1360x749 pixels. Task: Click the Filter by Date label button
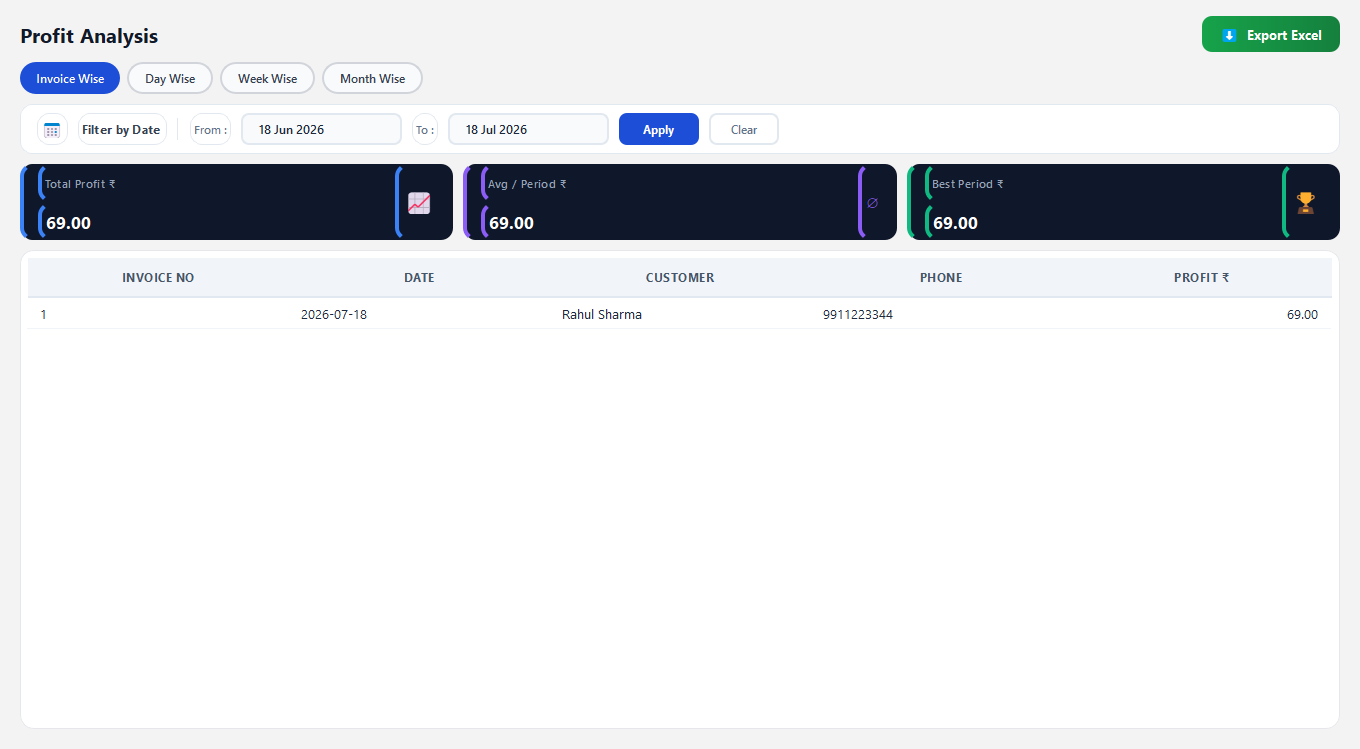pyautogui.click(x=122, y=129)
